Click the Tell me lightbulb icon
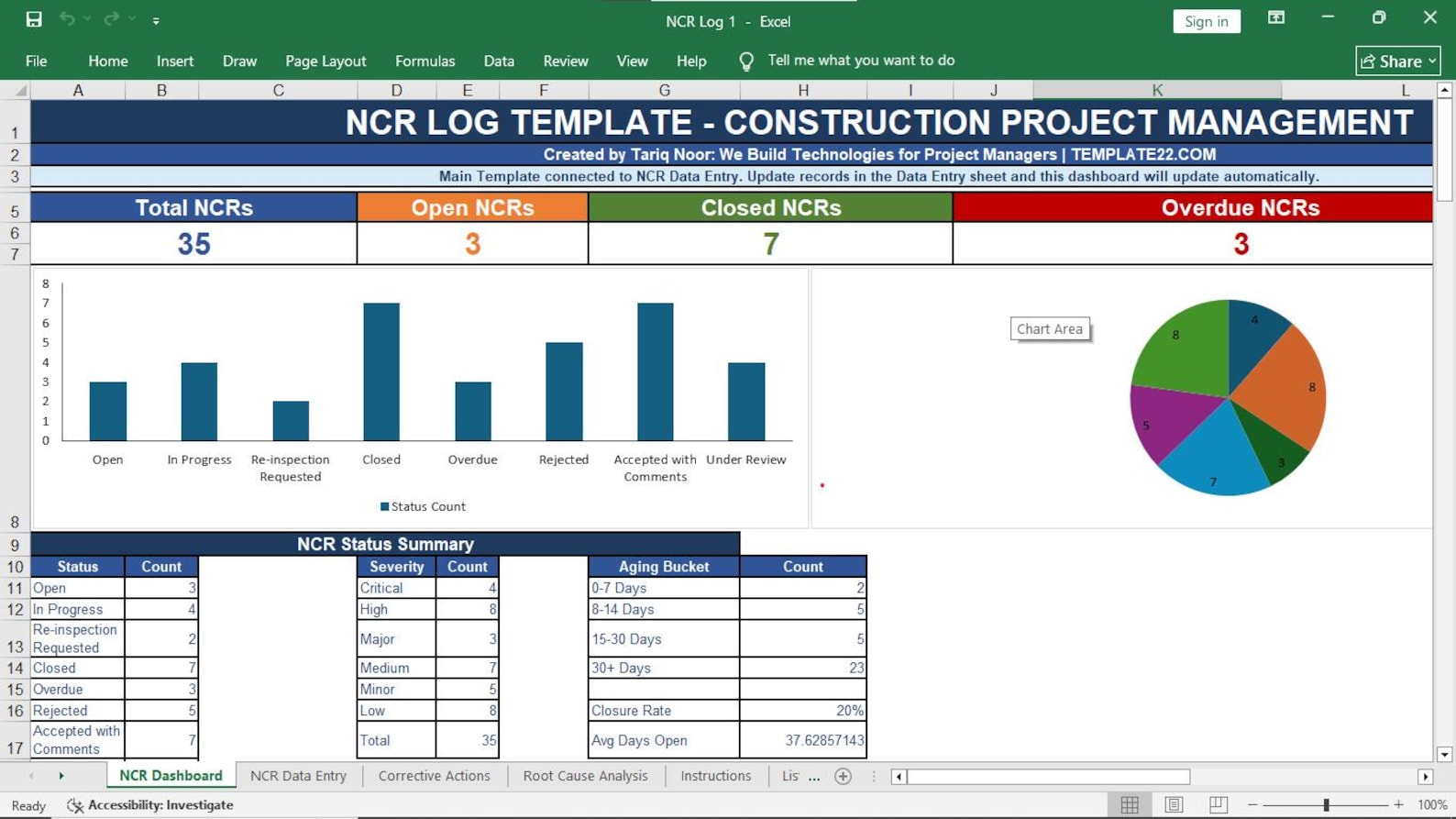Screen dimensions: 1456x819 coord(746,61)
